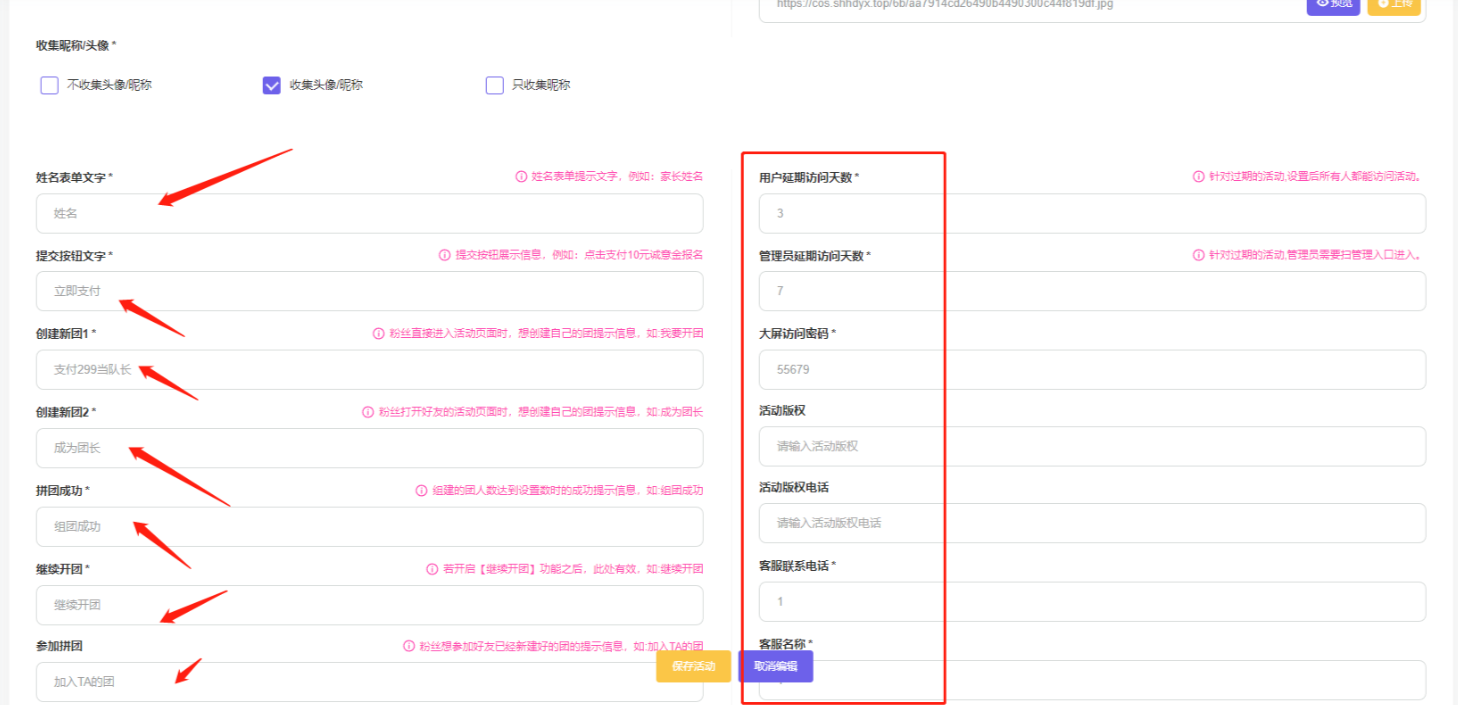Uncheck the 收集头像/昵称 checkbox
This screenshot has width=1458, height=705.
pyautogui.click(x=271, y=85)
